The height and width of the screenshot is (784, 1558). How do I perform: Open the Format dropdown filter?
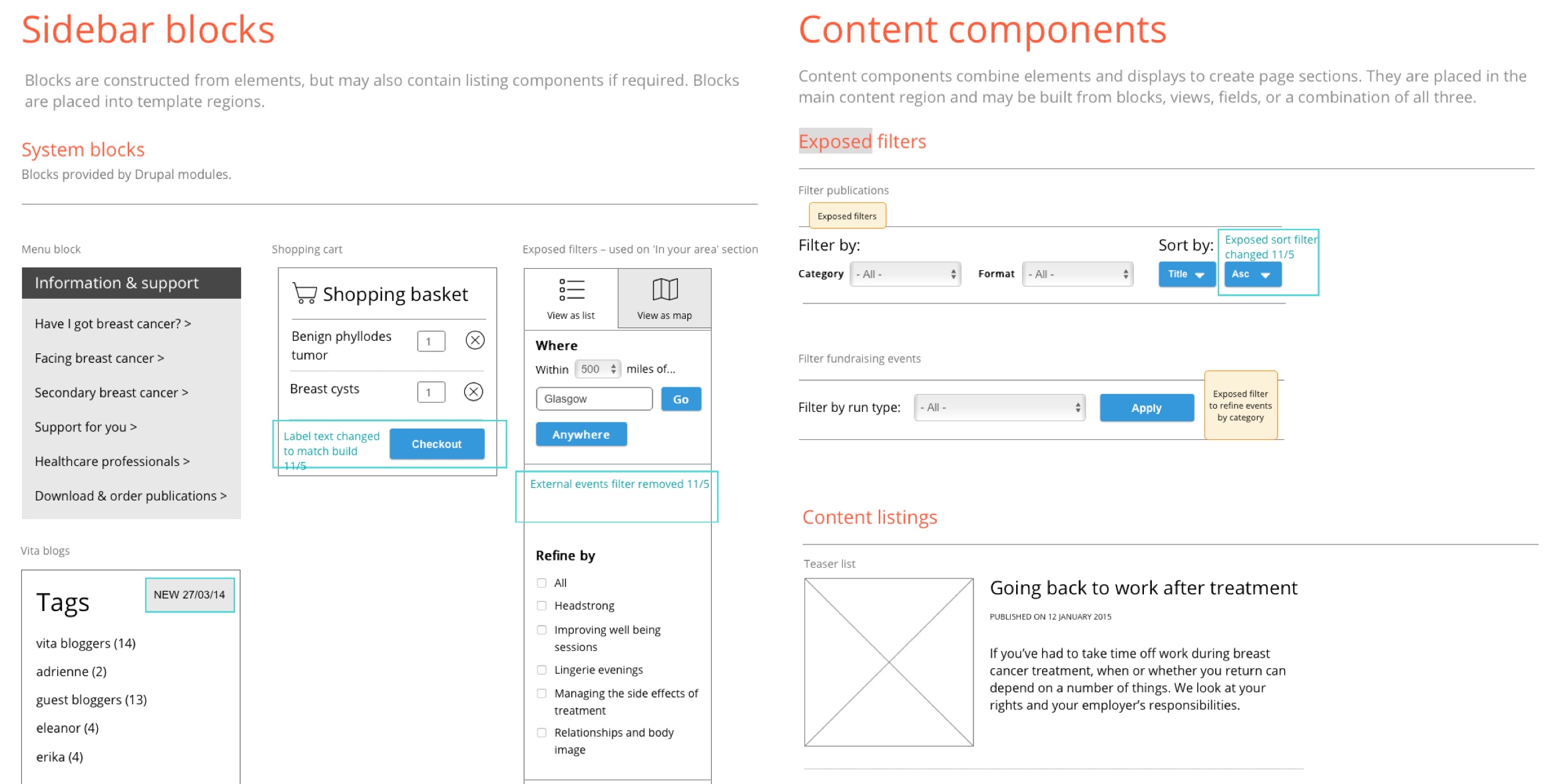click(x=1077, y=274)
